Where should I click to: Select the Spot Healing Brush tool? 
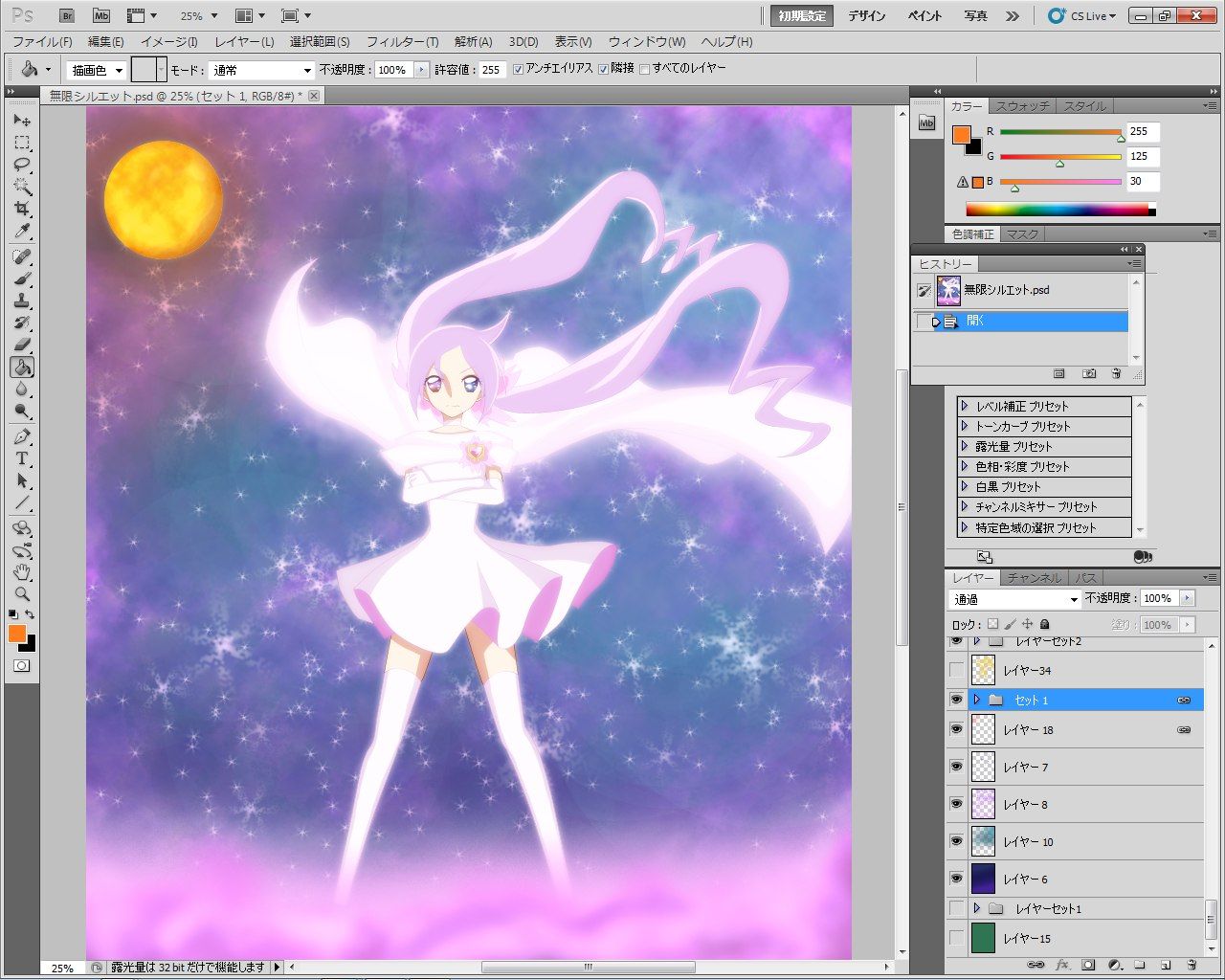(x=22, y=256)
